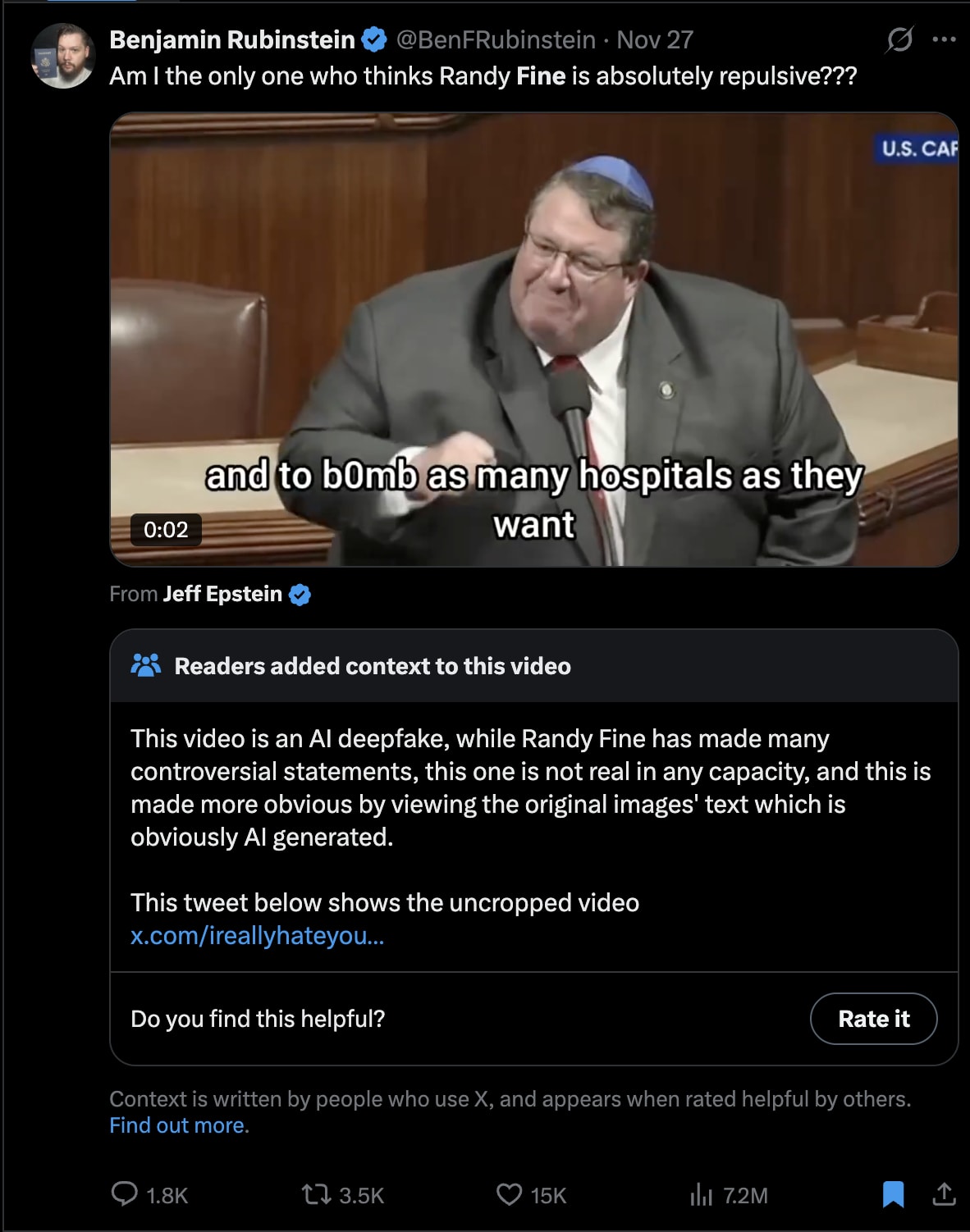Like the post with the heart icon
This screenshot has width=970, height=1232.
pos(510,1194)
